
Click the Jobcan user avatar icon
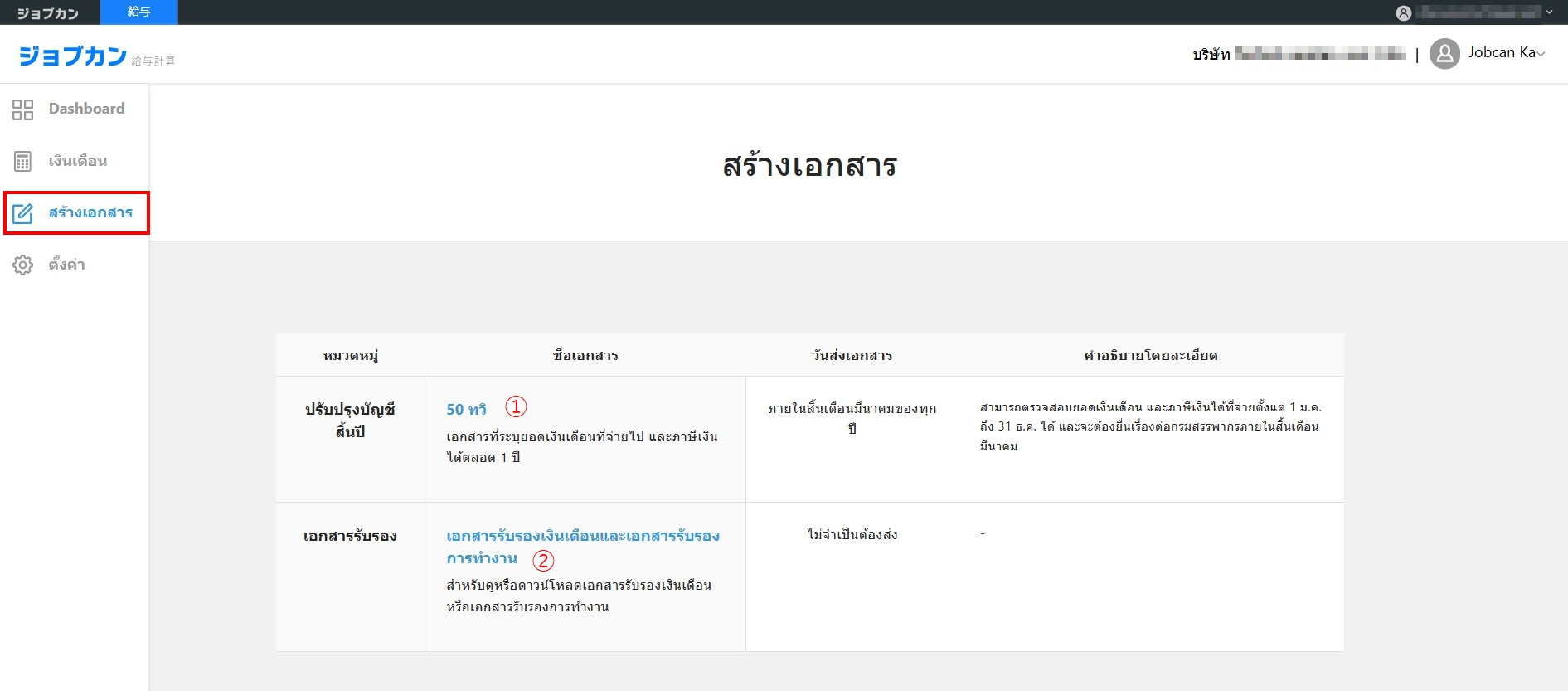click(x=1444, y=54)
